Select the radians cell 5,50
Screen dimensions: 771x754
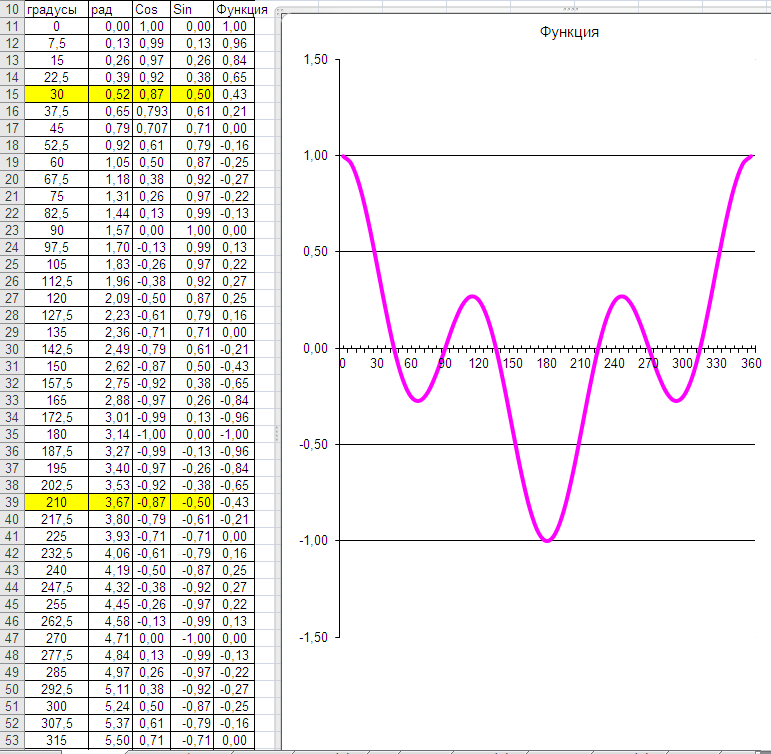[111, 740]
